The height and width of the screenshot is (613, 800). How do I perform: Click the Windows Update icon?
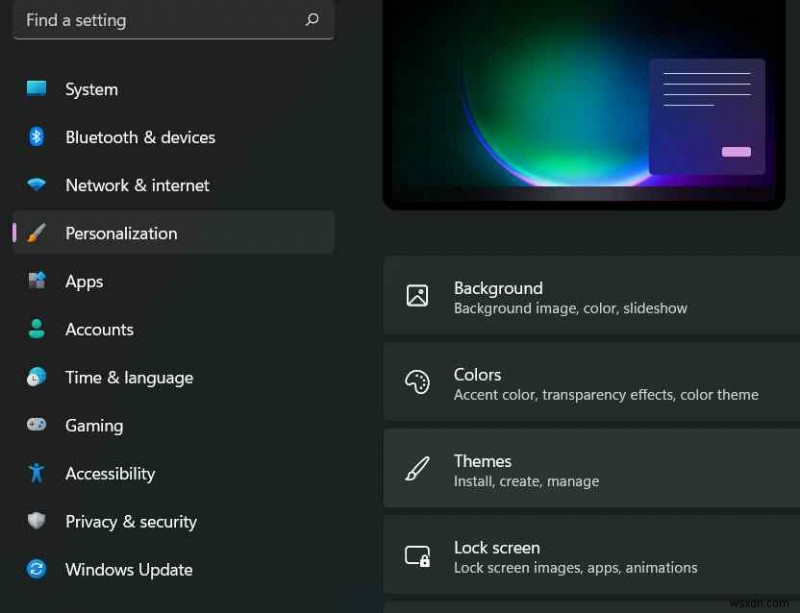36,569
